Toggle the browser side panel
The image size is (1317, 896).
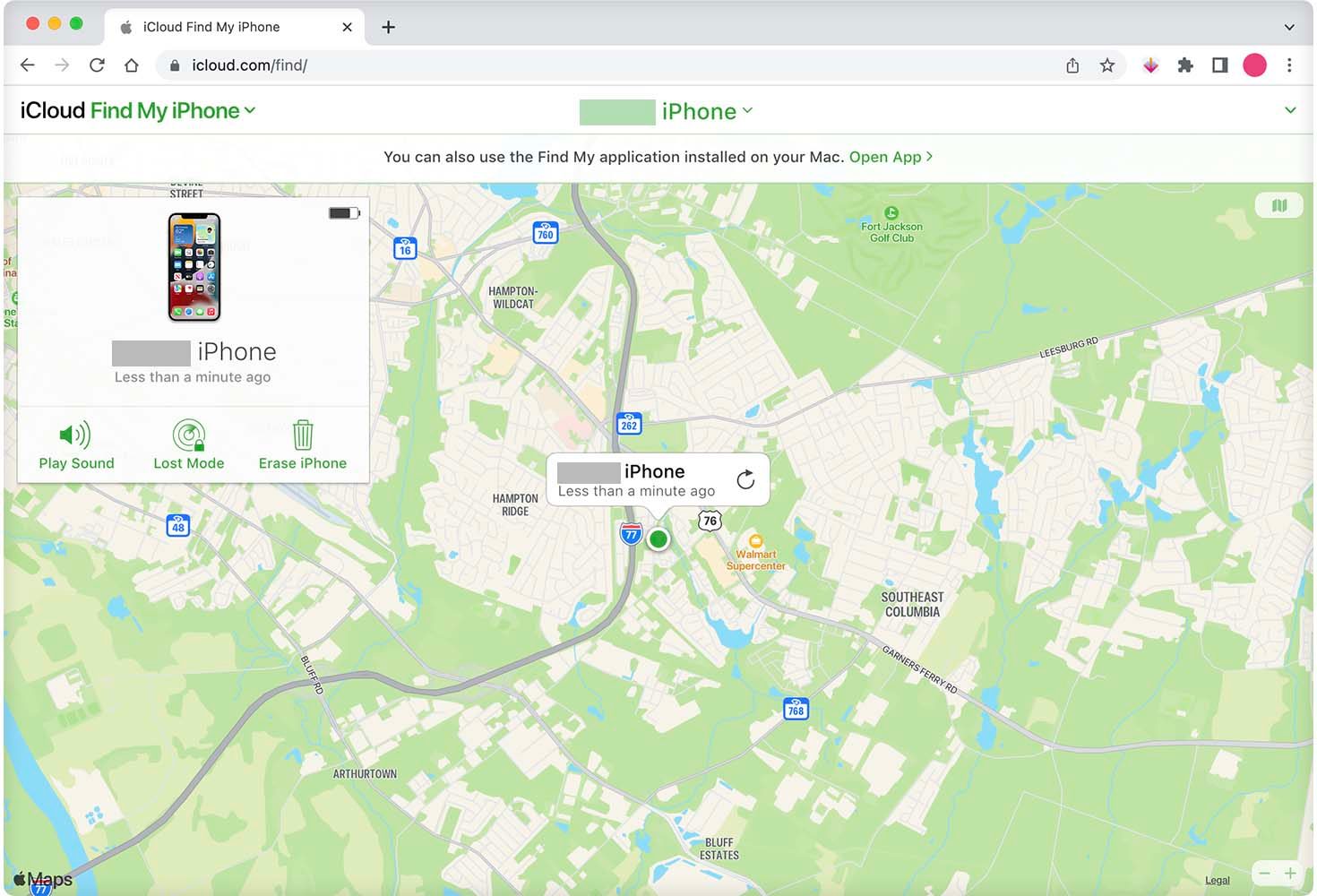(x=1219, y=65)
